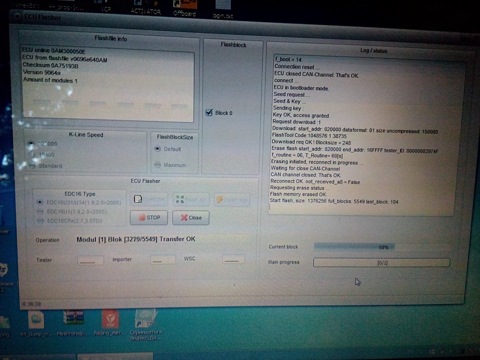Click the STOP button with red icon
Viewport: 480px width, 360px height.
(x=149, y=217)
